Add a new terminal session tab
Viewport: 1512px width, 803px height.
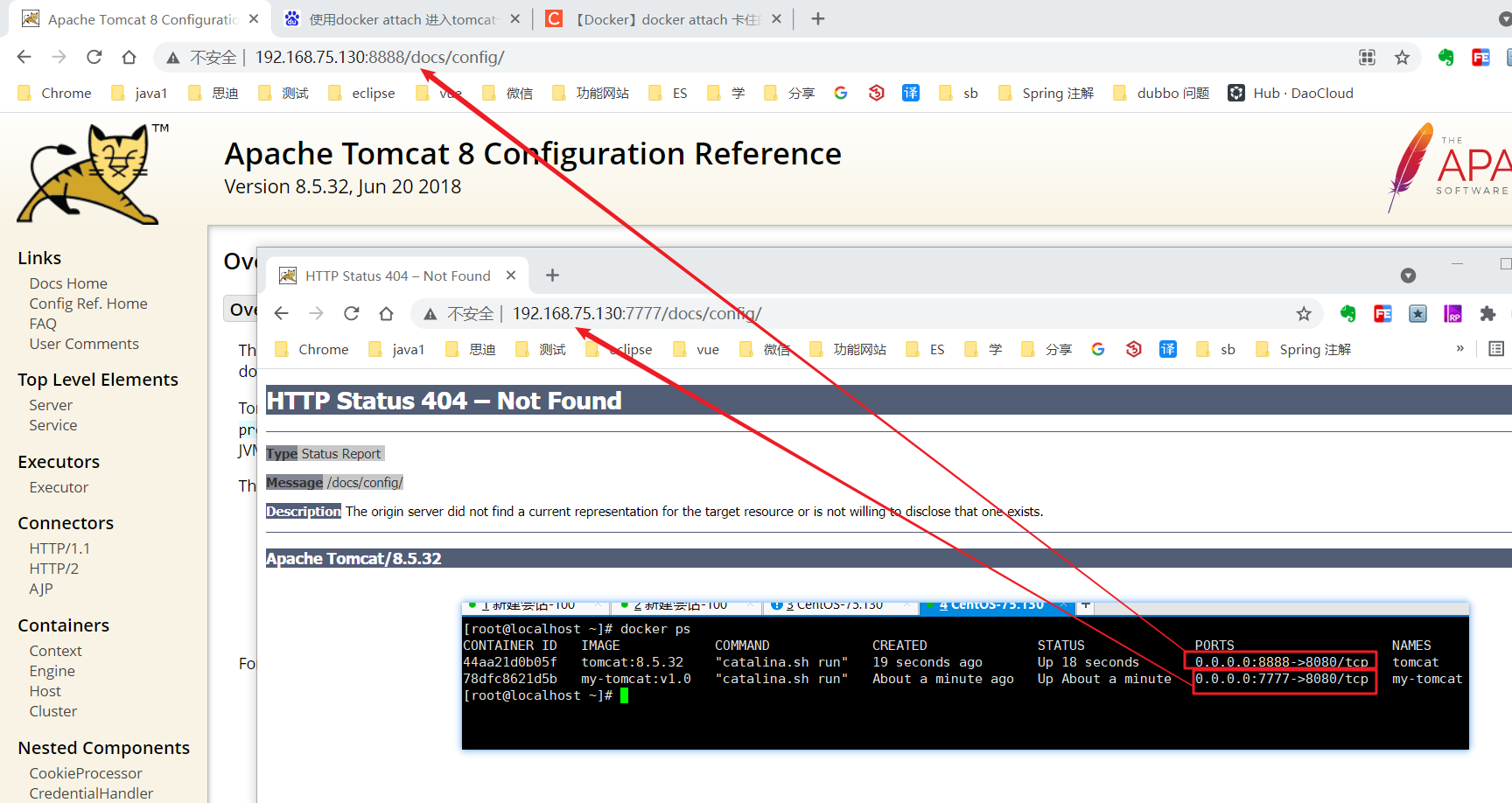click(1086, 605)
